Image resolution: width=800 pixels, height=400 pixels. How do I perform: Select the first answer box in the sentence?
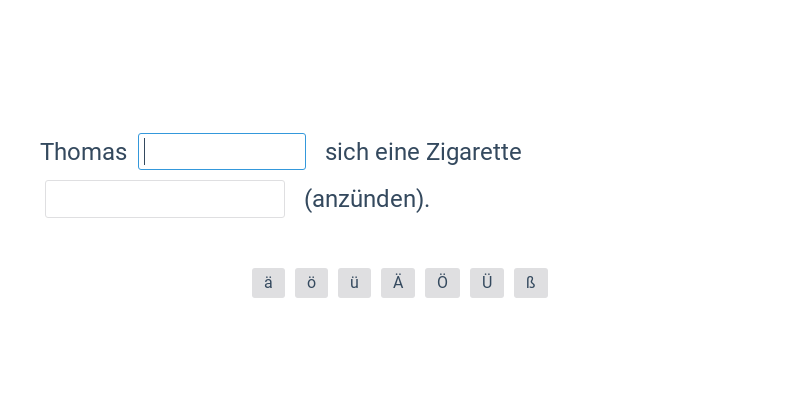pos(222,152)
